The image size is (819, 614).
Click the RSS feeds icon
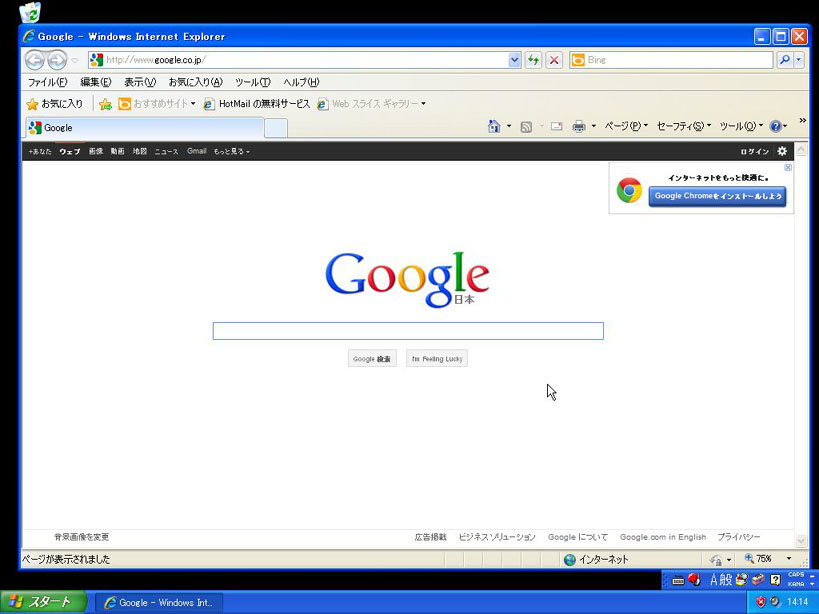[x=526, y=126]
